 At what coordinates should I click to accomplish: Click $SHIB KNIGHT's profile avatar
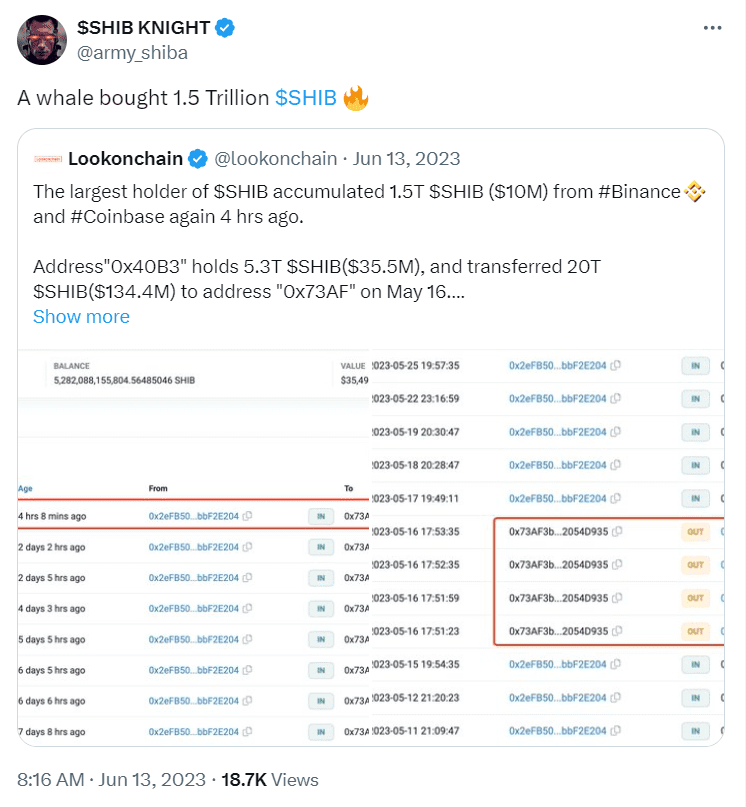click(x=42, y=38)
